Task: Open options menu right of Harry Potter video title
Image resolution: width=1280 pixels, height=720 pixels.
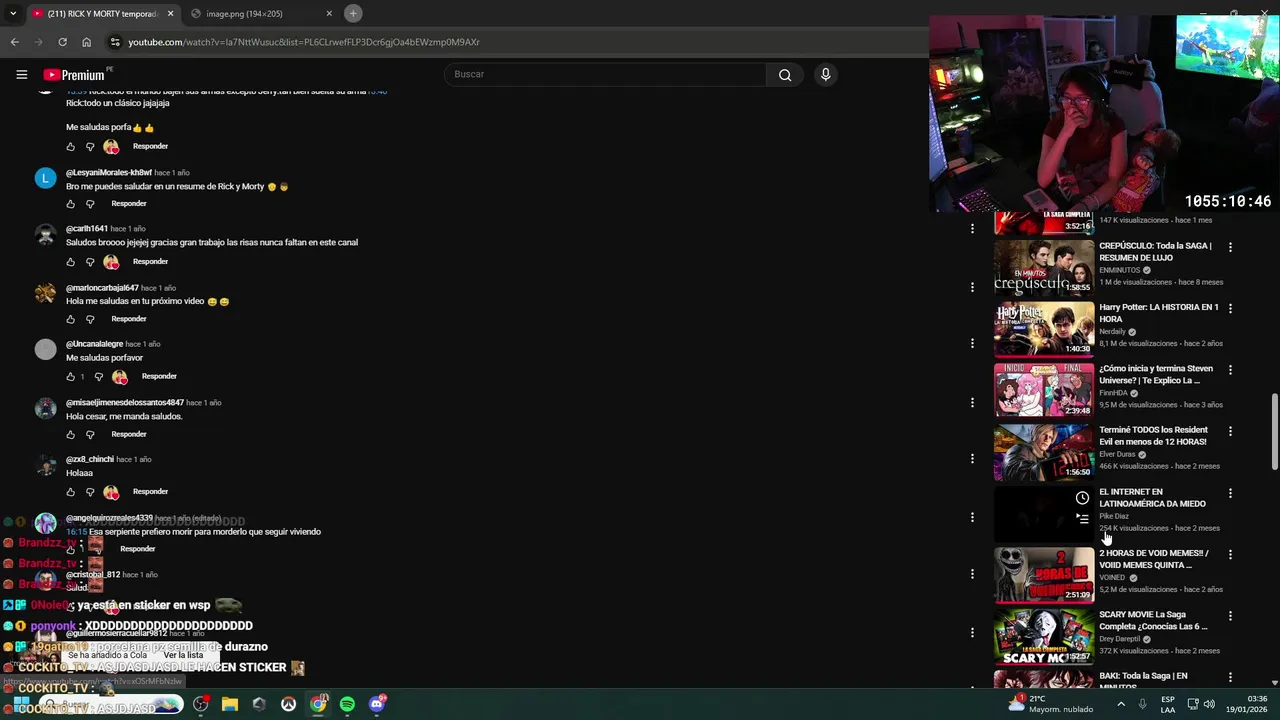Action: point(1230,308)
